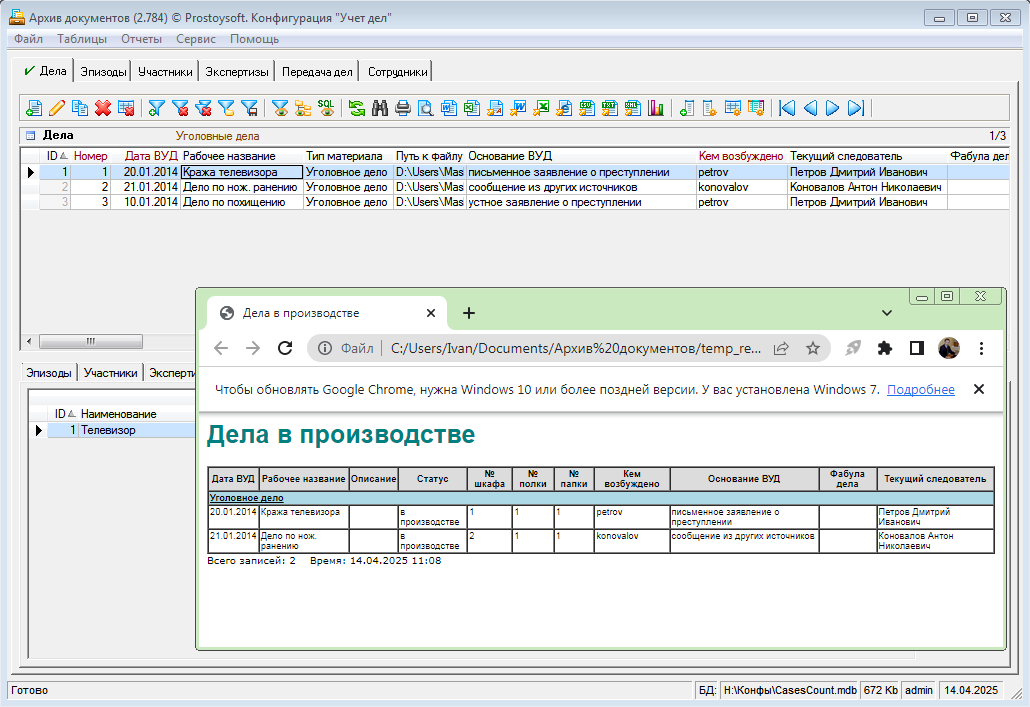Click the add new record icon
Image resolution: width=1030 pixels, height=707 pixels.
[34, 108]
